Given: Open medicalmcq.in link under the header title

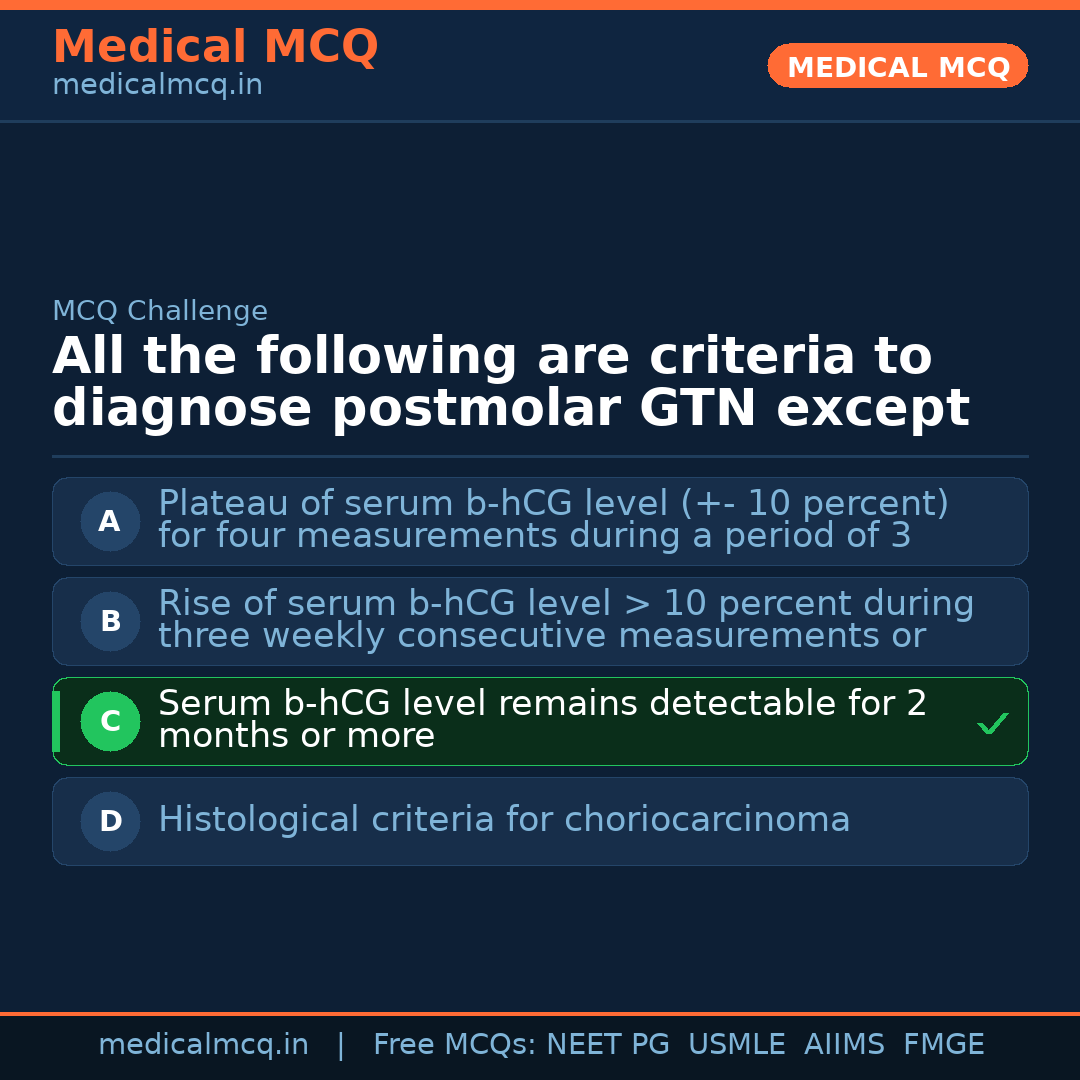Looking at the screenshot, I should point(157,86).
